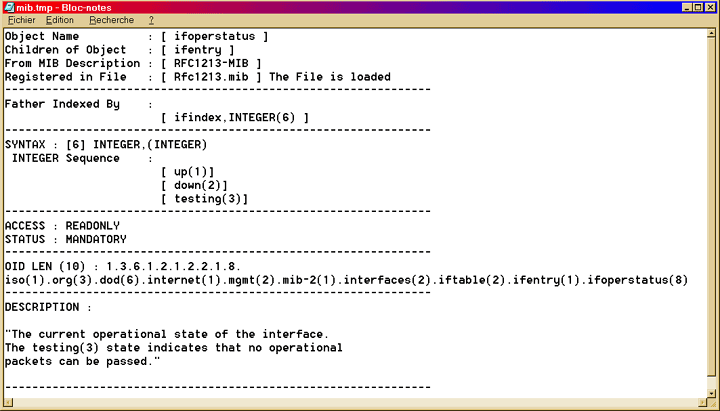Click the 'DESCRIPTION :' heading line
Image resolution: width=720 pixels, height=411 pixels.
(48, 307)
